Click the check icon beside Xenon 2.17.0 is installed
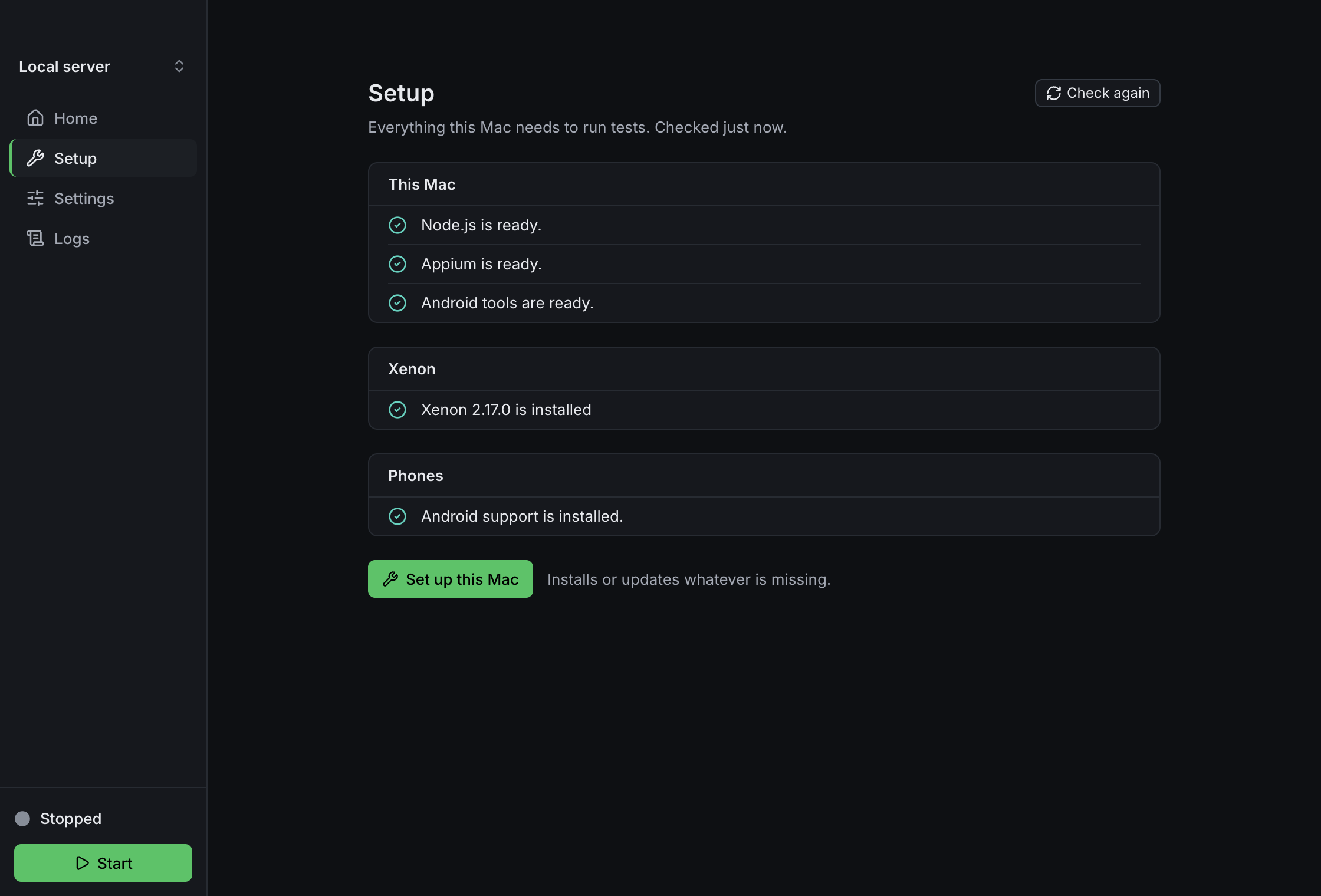 (397, 410)
